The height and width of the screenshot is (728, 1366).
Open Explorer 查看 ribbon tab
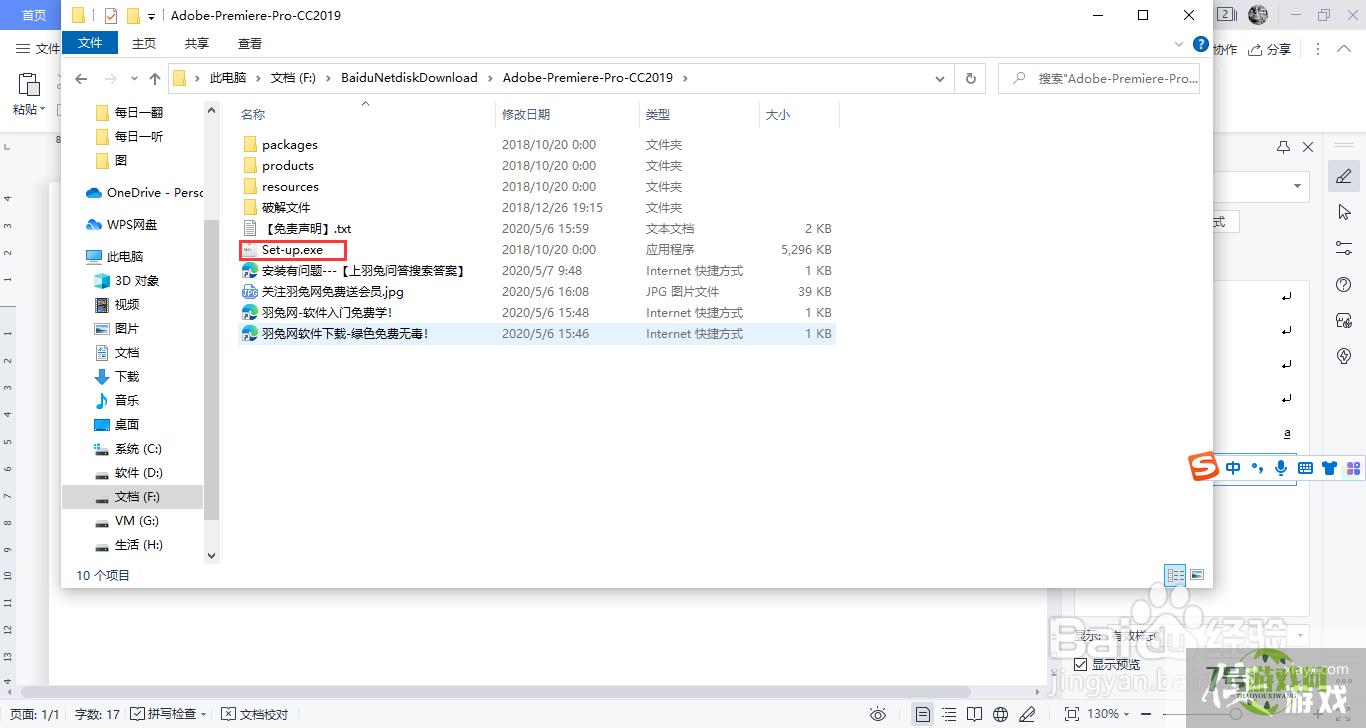point(250,43)
